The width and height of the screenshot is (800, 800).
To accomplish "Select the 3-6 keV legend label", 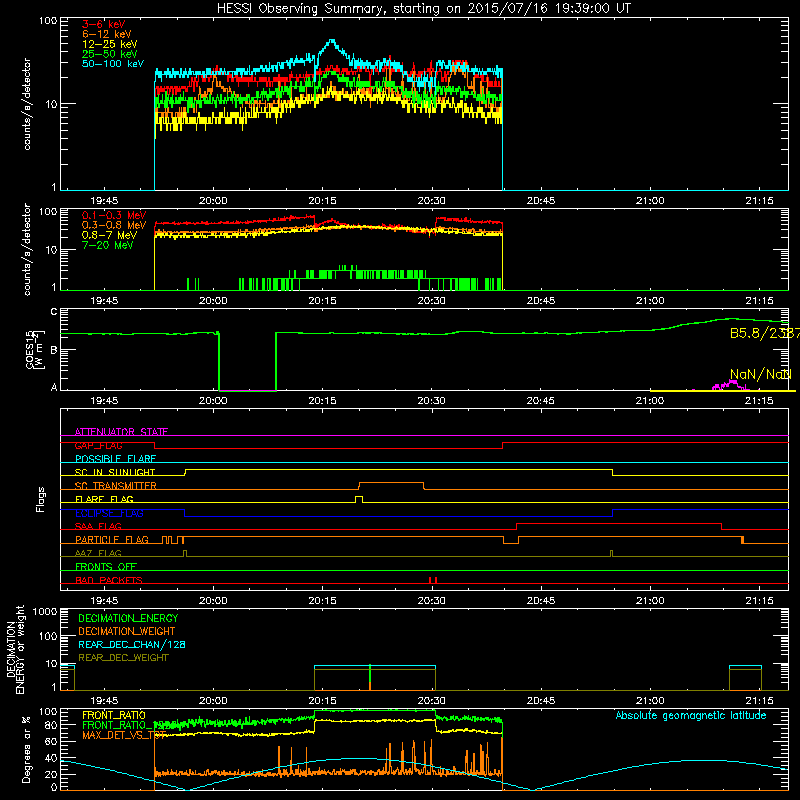I will pos(103,24).
